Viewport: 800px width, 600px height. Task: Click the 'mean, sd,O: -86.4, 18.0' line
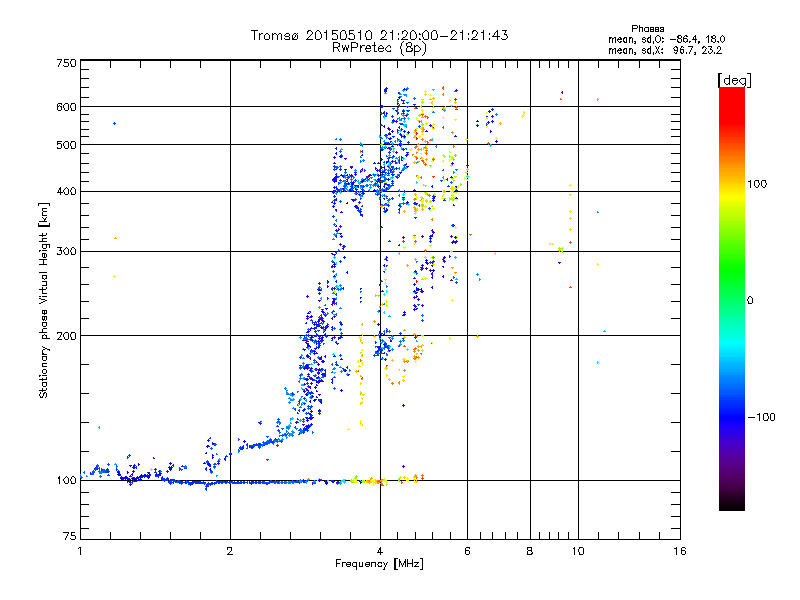(666, 39)
